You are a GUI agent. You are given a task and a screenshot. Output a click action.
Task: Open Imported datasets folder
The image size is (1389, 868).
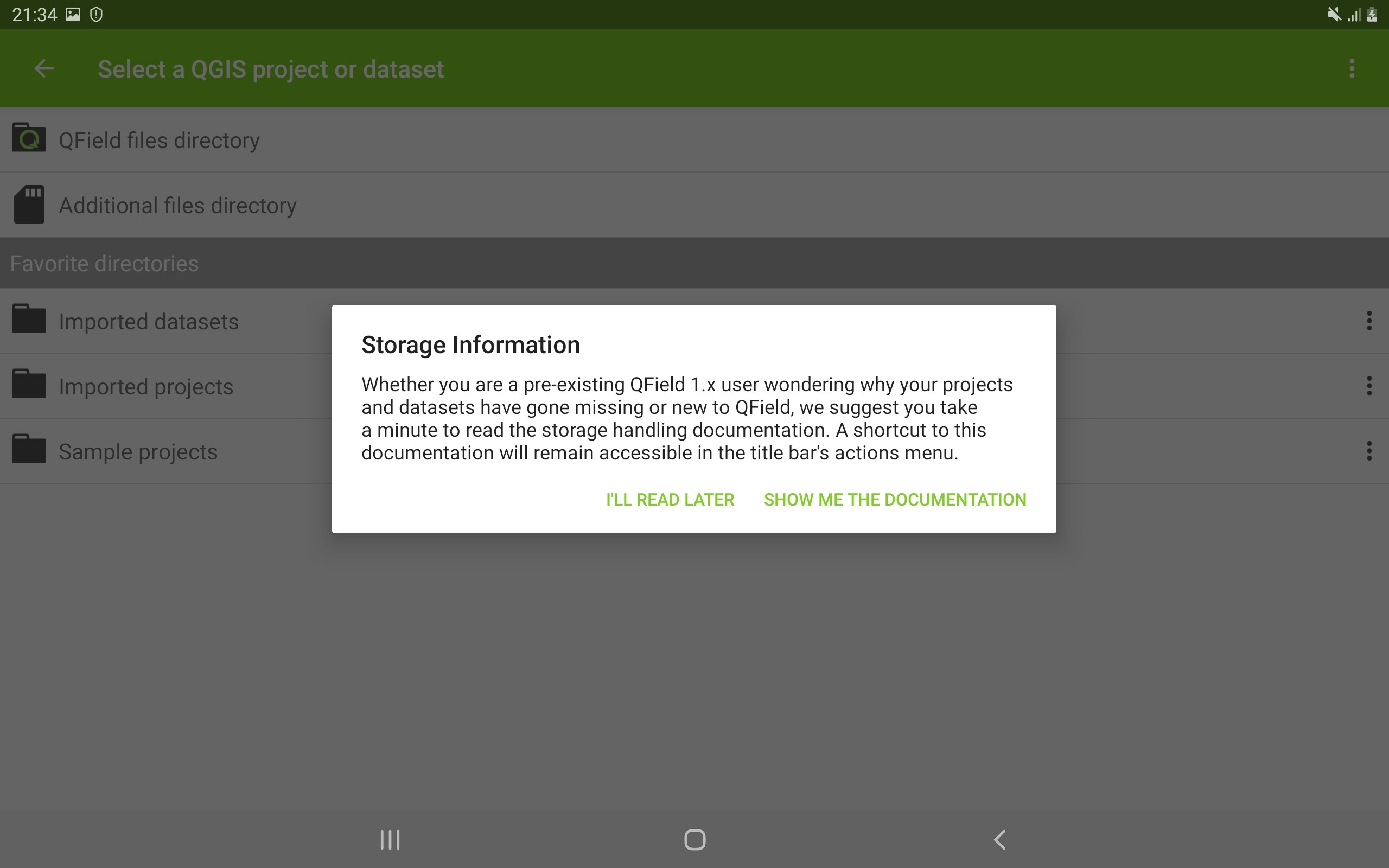(x=694, y=321)
